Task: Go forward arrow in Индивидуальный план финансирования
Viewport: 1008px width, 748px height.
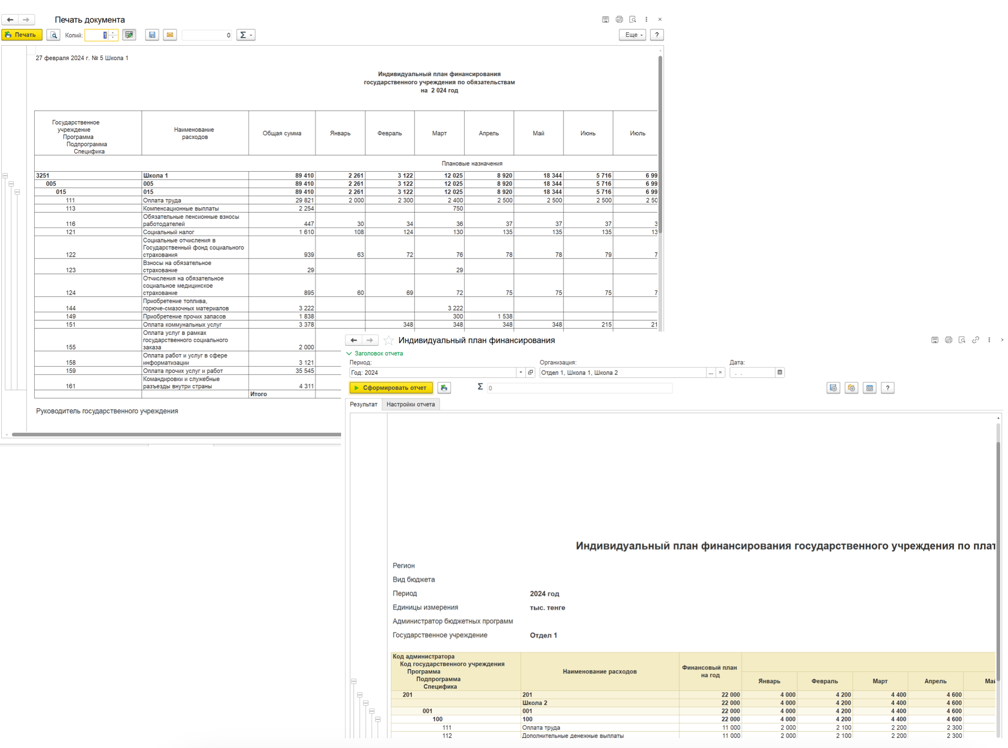Action: [x=370, y=340]
